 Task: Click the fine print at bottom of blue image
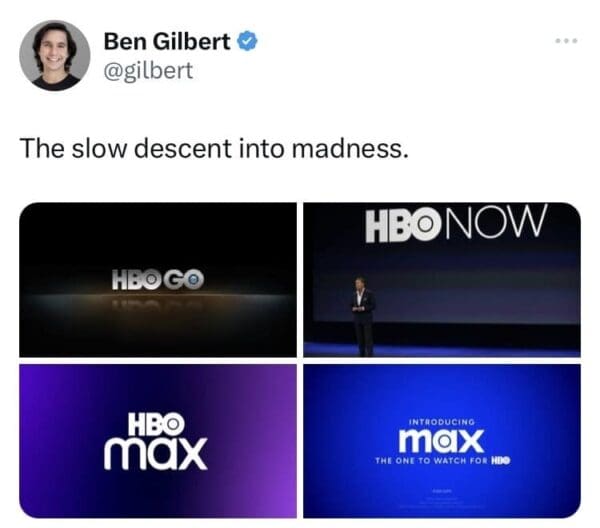coord(442,499)
